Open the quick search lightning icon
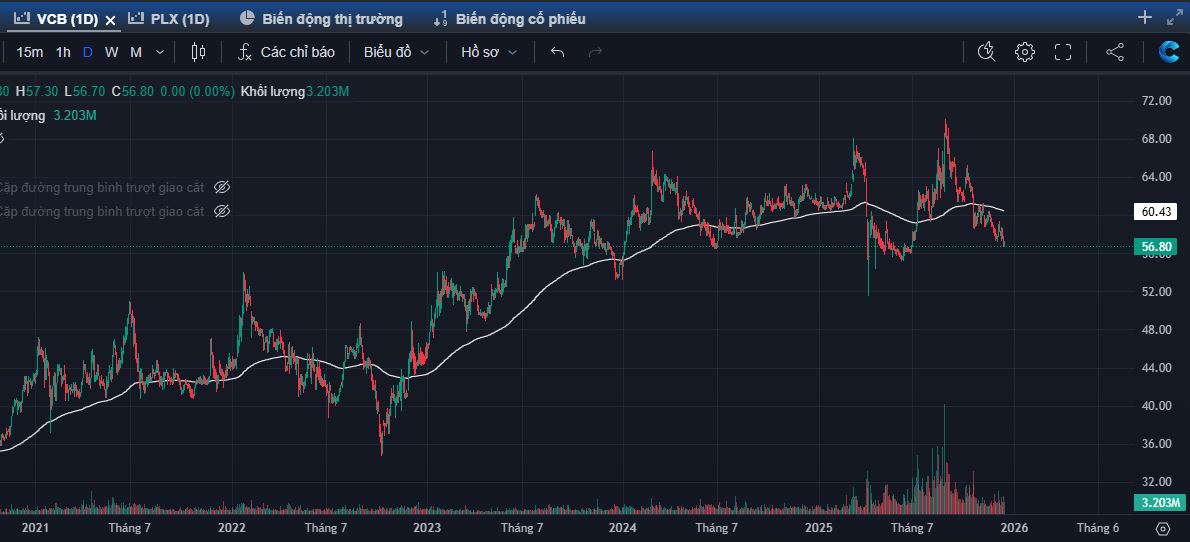The image size is (1190, 542). tap(986, 52)
